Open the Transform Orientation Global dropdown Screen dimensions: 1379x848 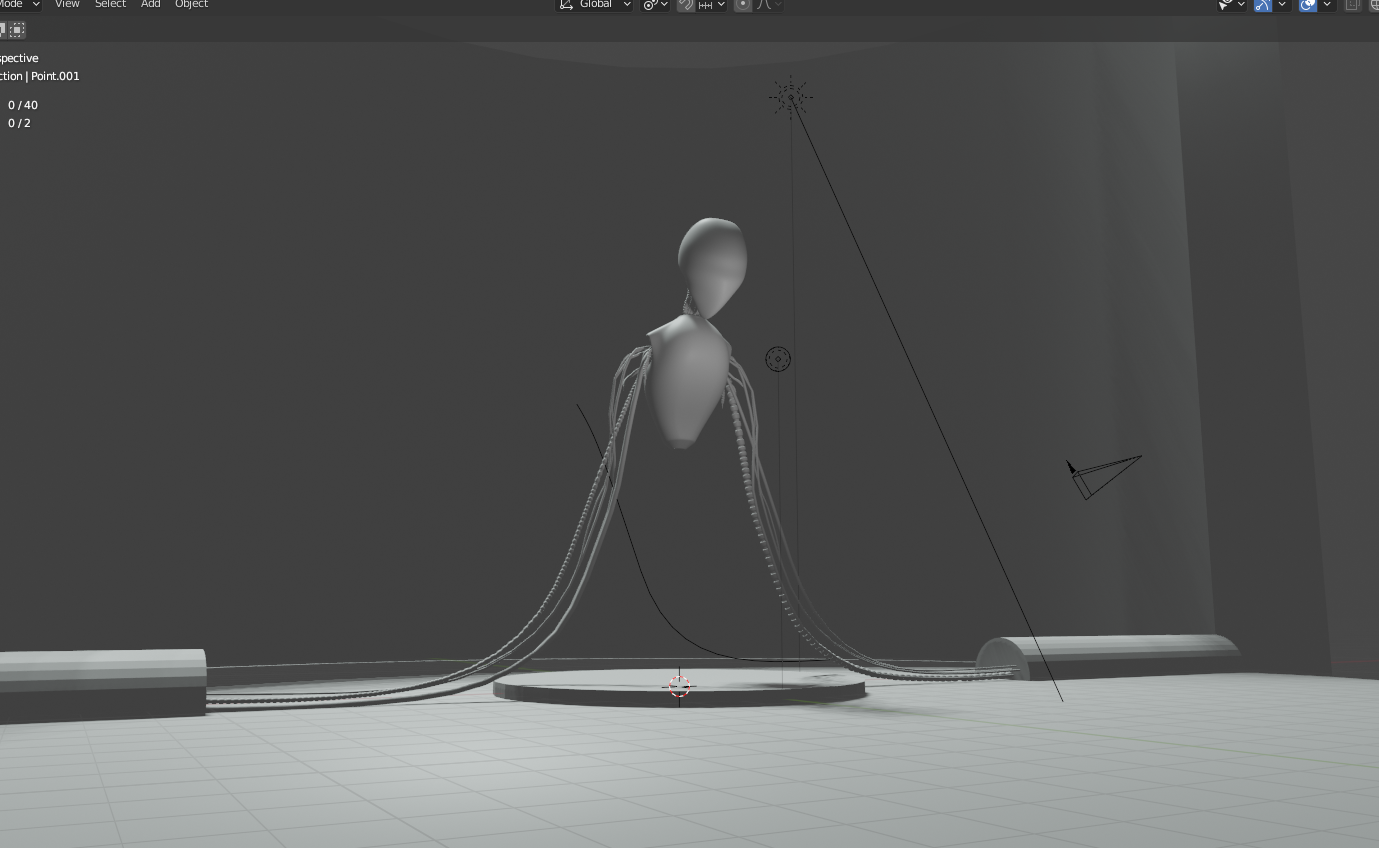pos(595,5)
